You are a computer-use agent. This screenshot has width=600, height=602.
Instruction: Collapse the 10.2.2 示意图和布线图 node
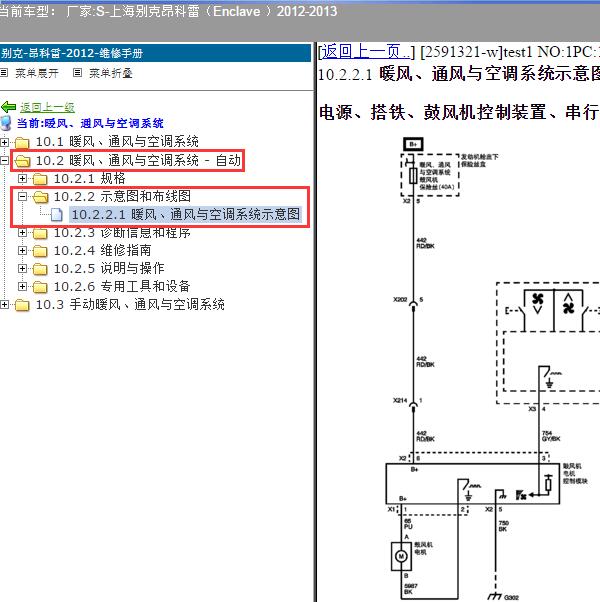pyautogui.click(x=22, y=197)
